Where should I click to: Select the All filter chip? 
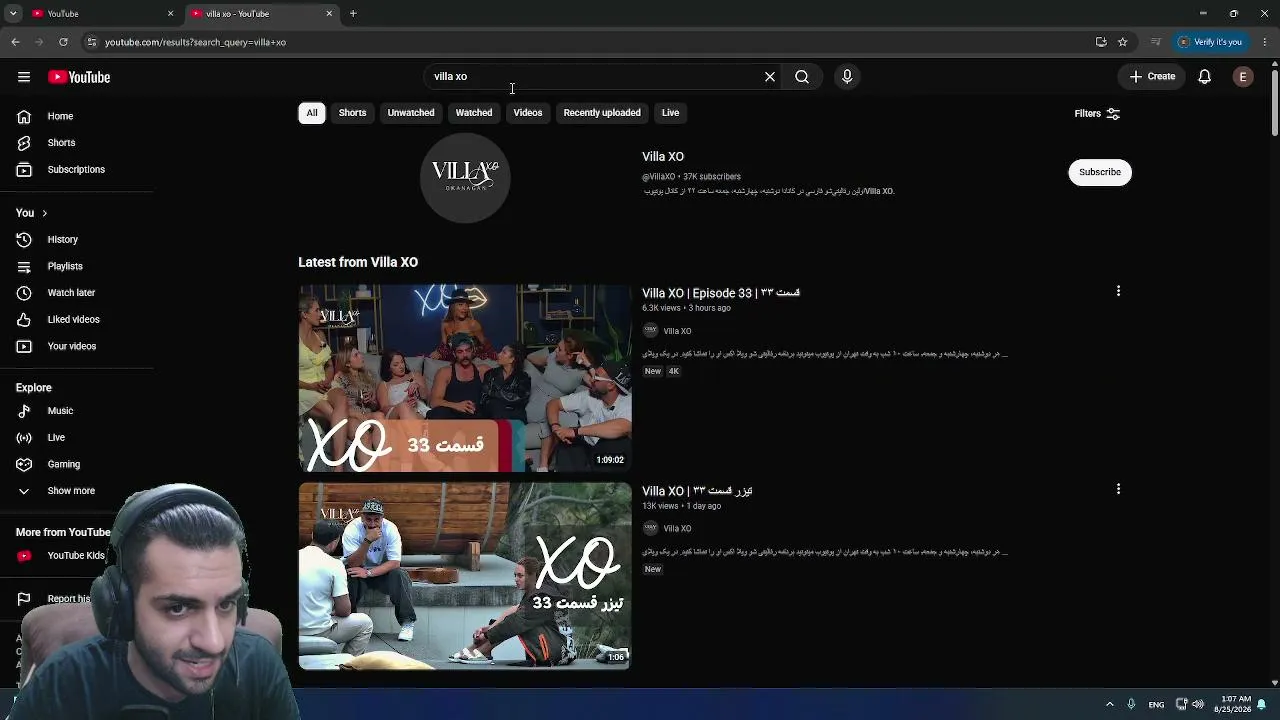click(x=312, y=113)
